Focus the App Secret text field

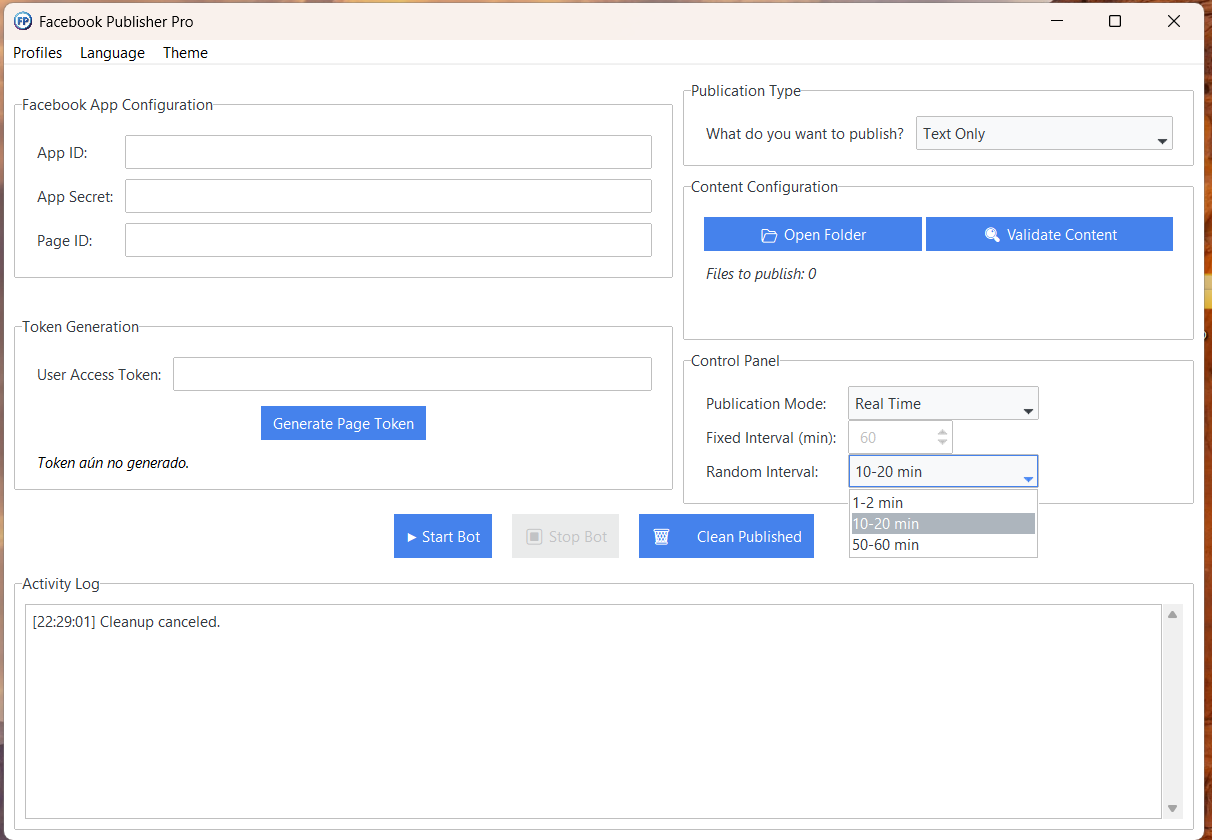point(388,196)
